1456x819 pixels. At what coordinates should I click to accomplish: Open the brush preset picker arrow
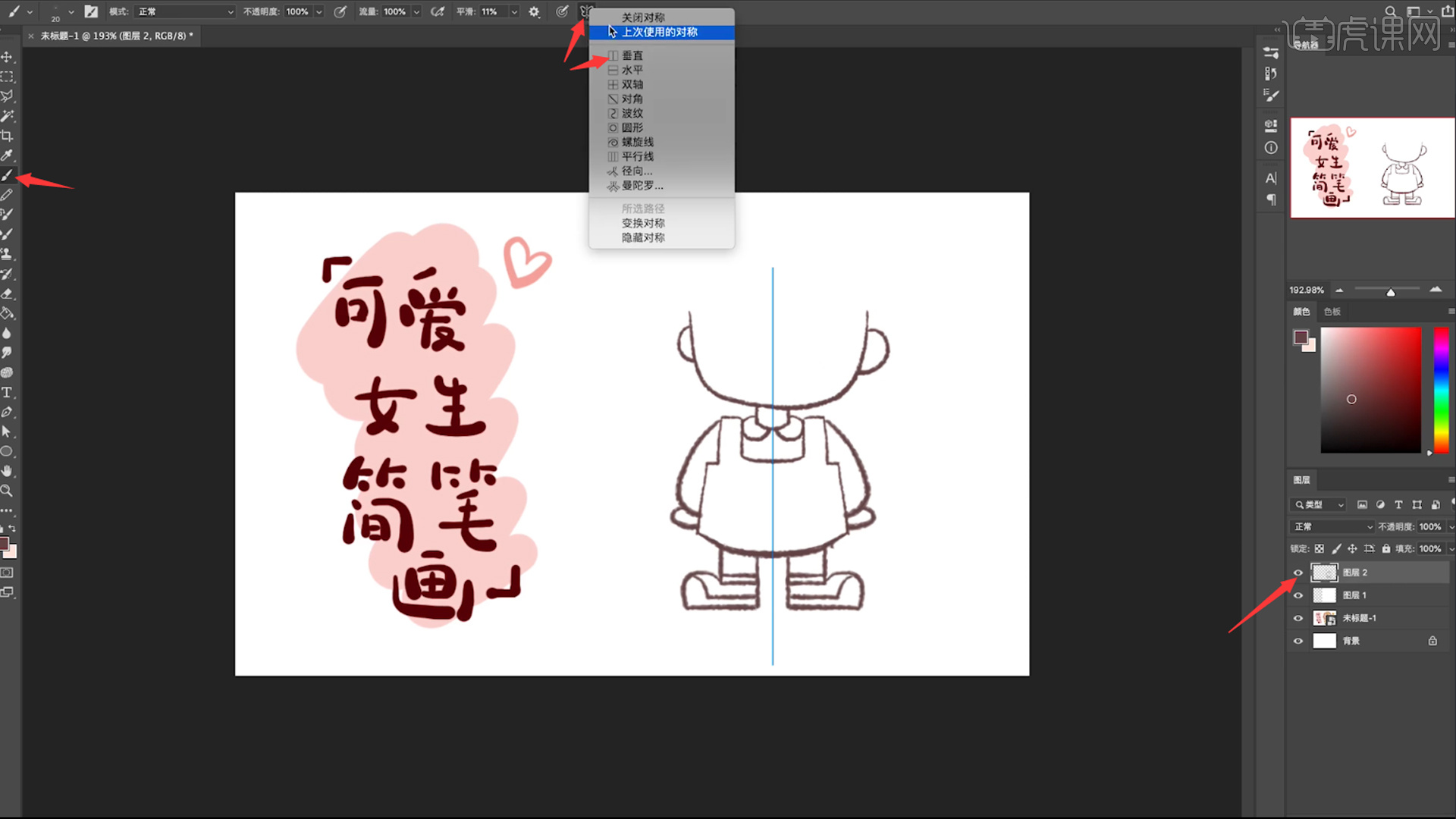(x=71, y=11)
